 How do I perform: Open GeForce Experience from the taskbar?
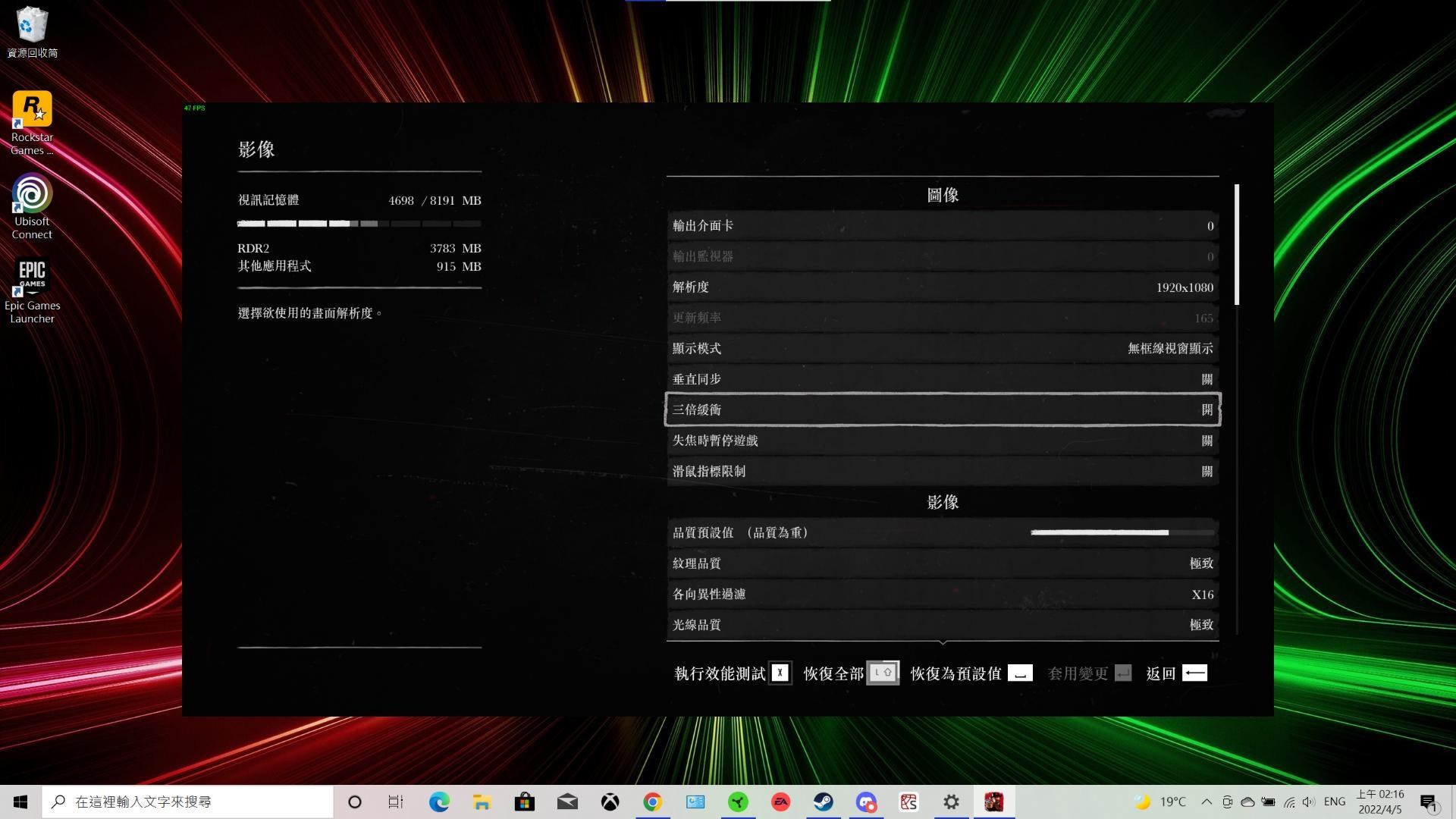pos(738,802)
